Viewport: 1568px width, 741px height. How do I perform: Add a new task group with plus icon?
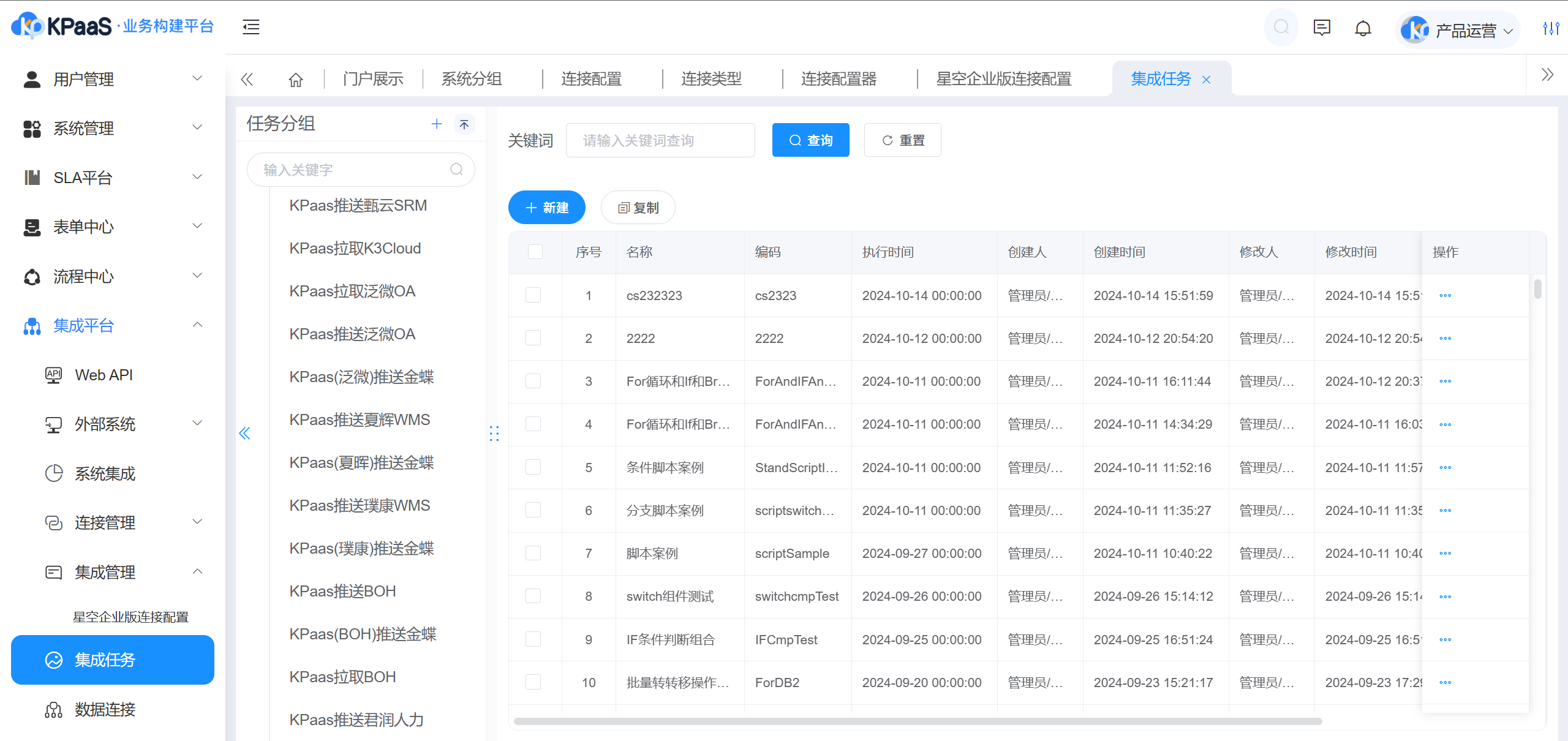click(437, 124)
